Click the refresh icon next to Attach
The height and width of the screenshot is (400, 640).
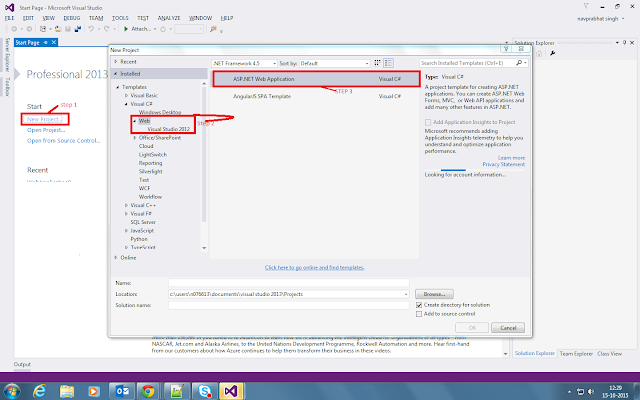pos(163,29)
